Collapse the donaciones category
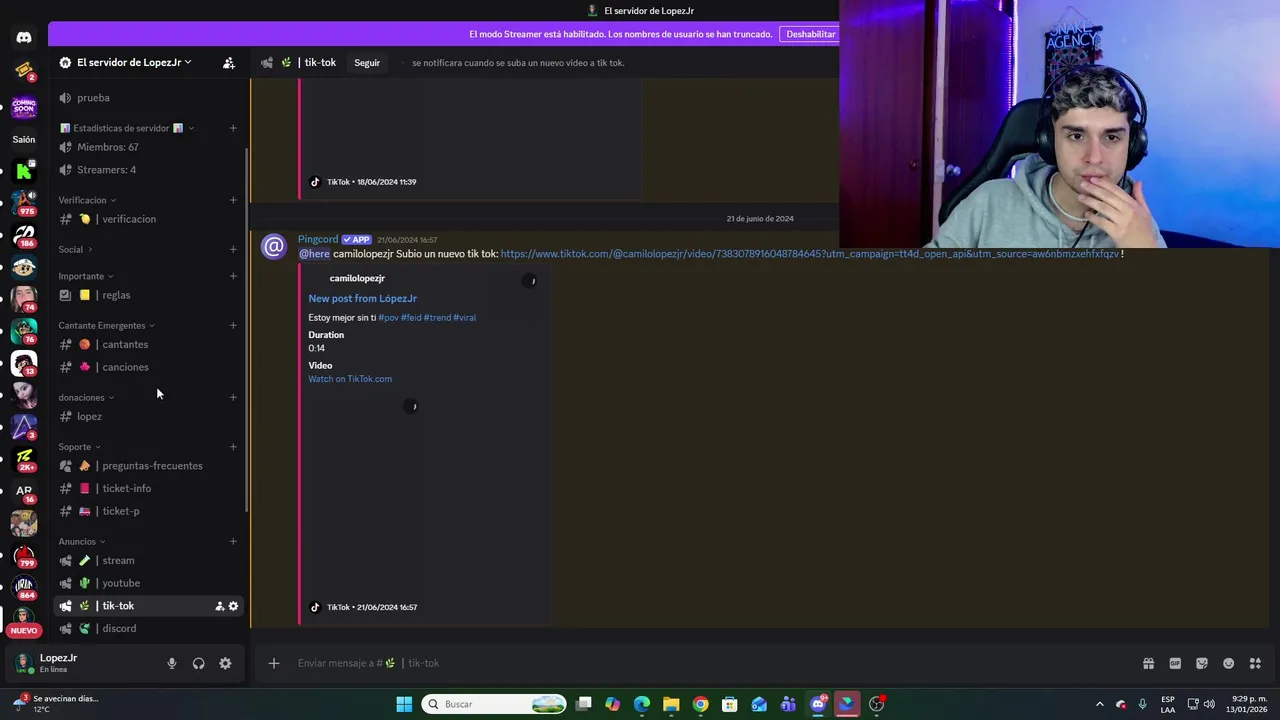1280x720 pixels. (x=86, y=397)
